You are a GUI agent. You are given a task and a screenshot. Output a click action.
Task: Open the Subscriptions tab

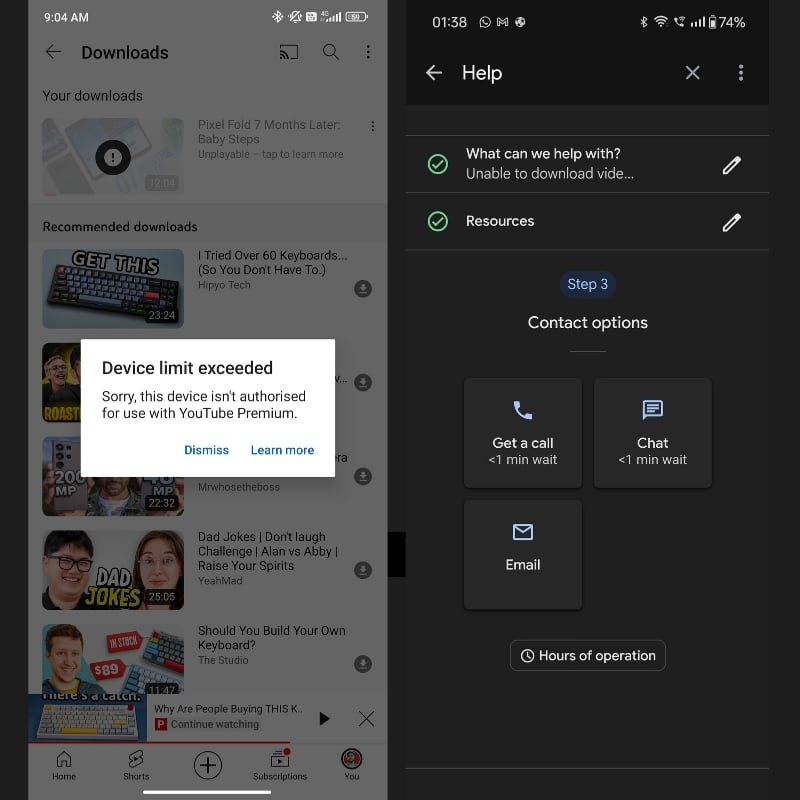(280, 765)
